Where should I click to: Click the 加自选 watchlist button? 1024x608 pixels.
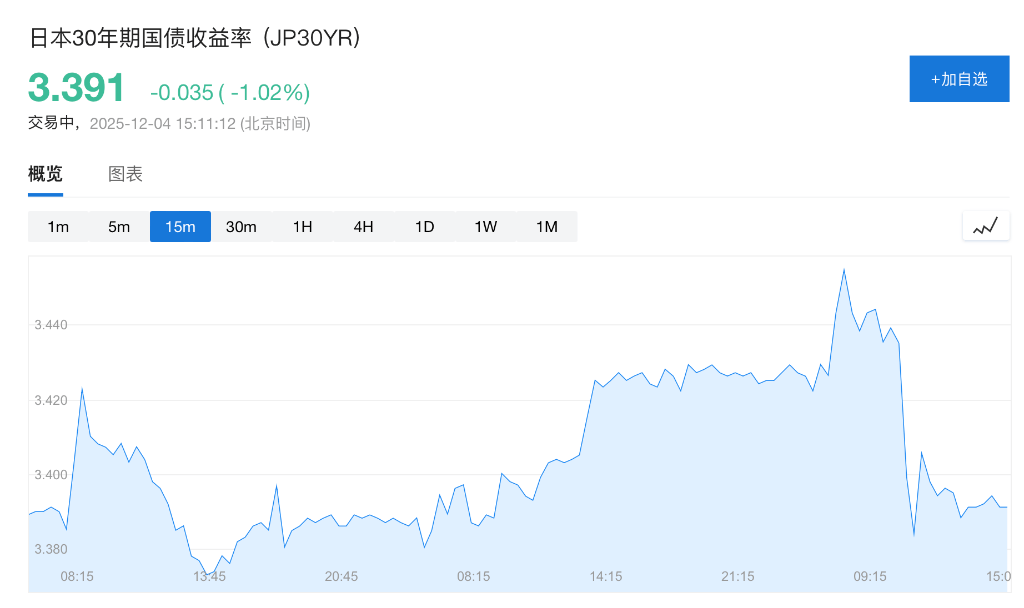coord(959,78)
